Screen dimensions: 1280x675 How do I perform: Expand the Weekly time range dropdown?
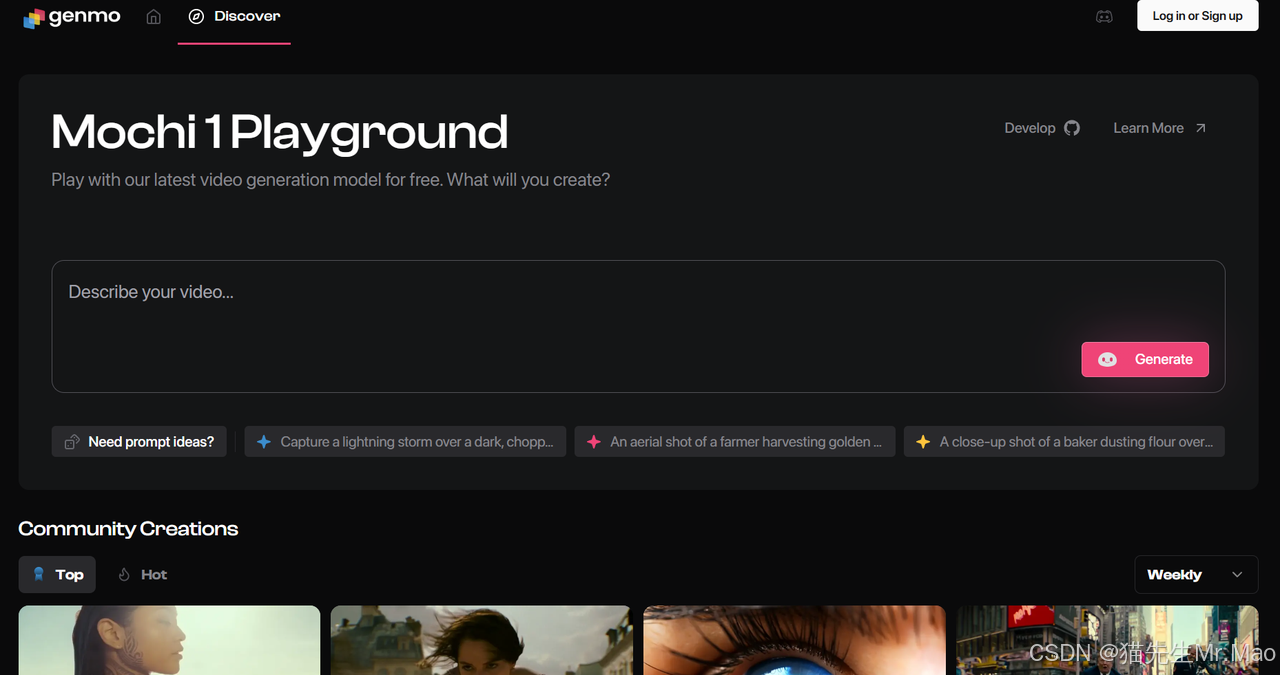pos(1196,575)
